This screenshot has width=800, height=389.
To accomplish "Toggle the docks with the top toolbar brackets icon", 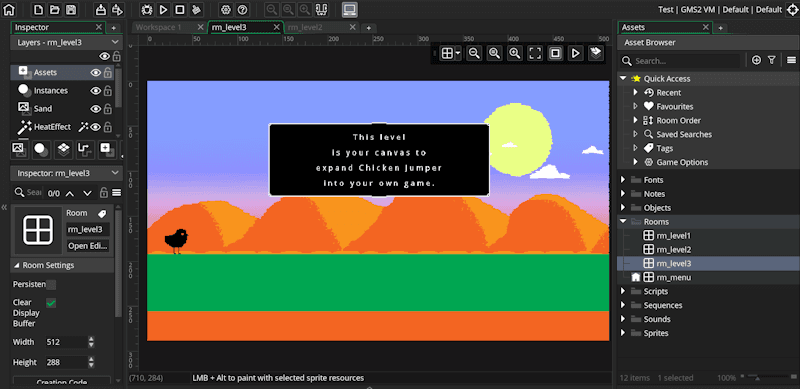I will [321, 10].
